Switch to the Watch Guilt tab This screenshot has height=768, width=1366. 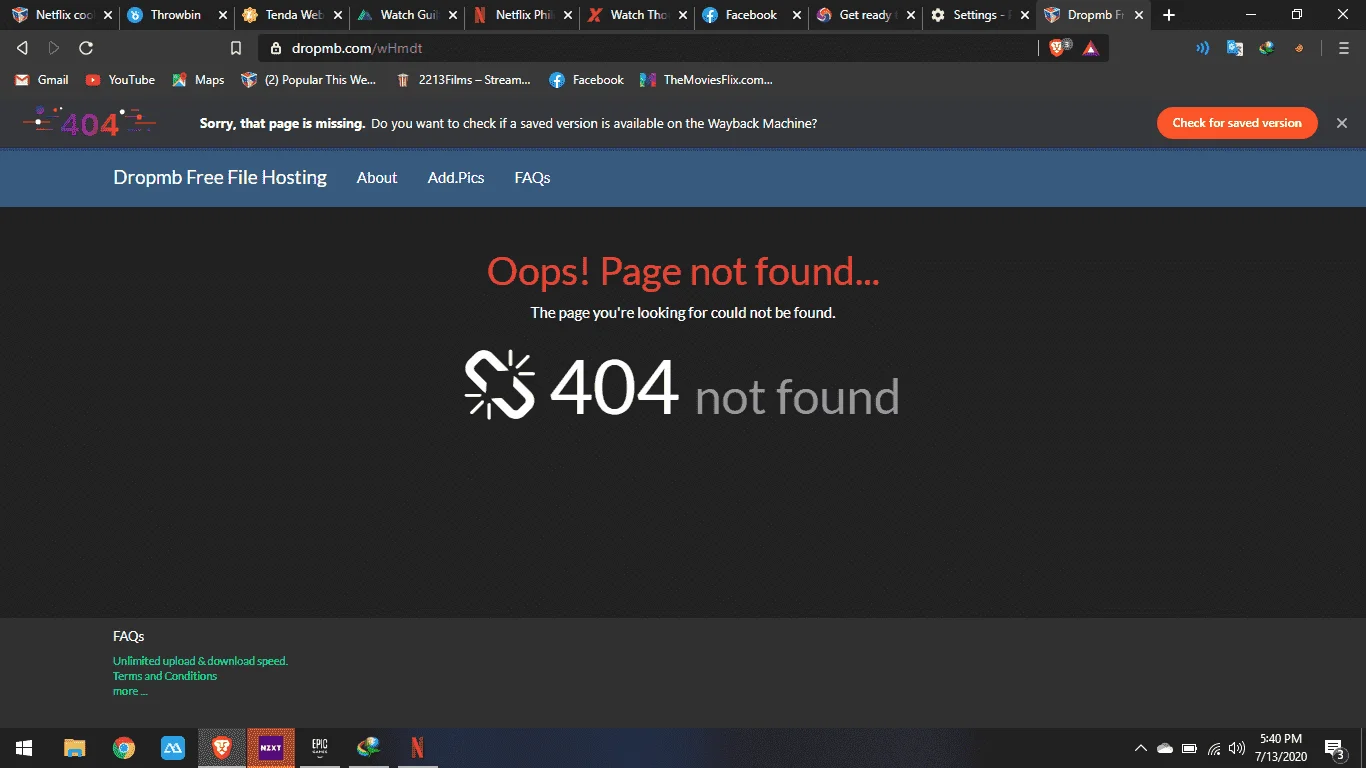click(405, 15)
